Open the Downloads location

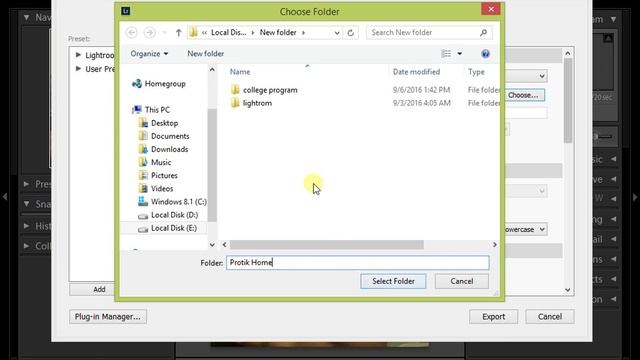(x=169, y=149)
